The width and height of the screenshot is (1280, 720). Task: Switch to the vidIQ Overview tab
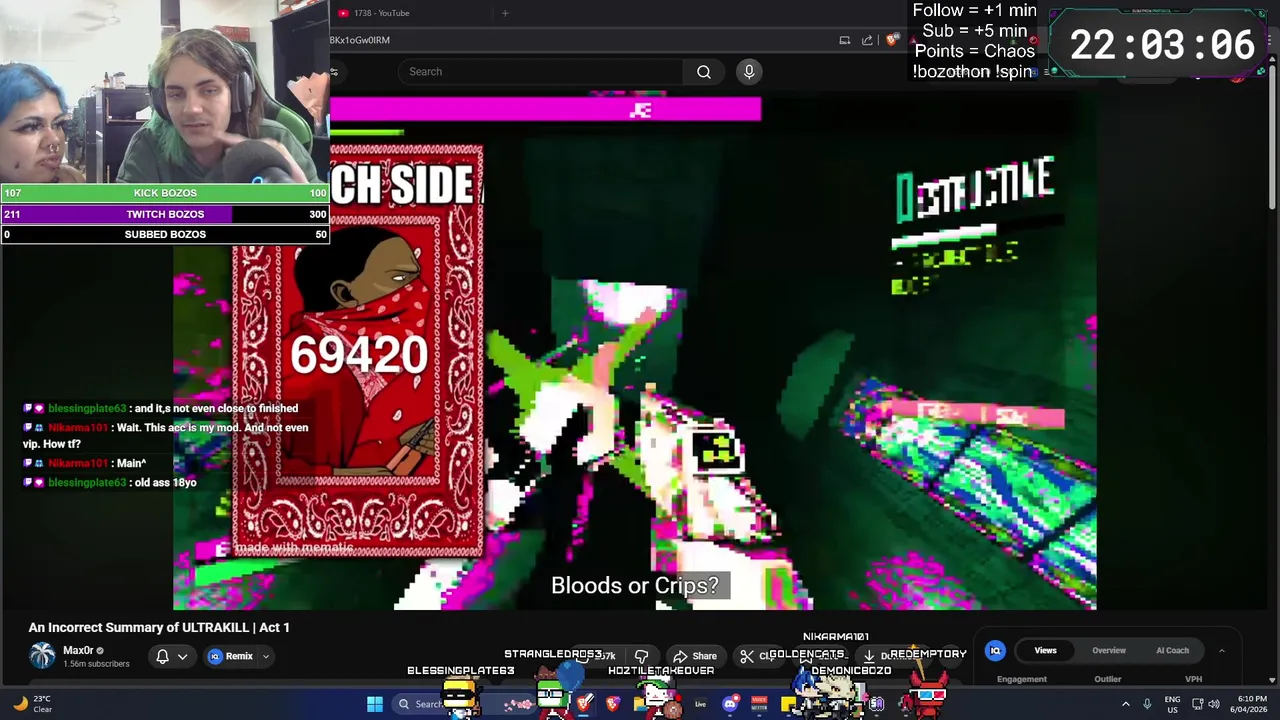click(1109, 651)
